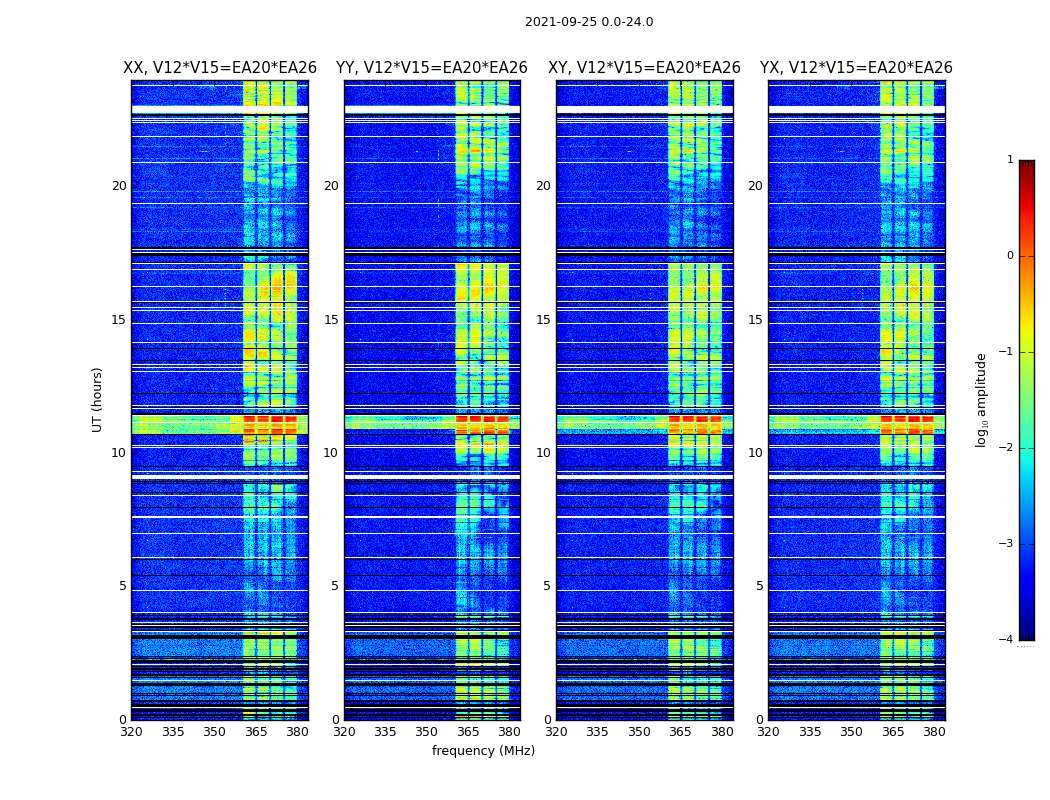This screenshot has width=1050, height=800.
Task: Click the XX, V12*V15=EA20*EA26 panel title
Action: 220,68
